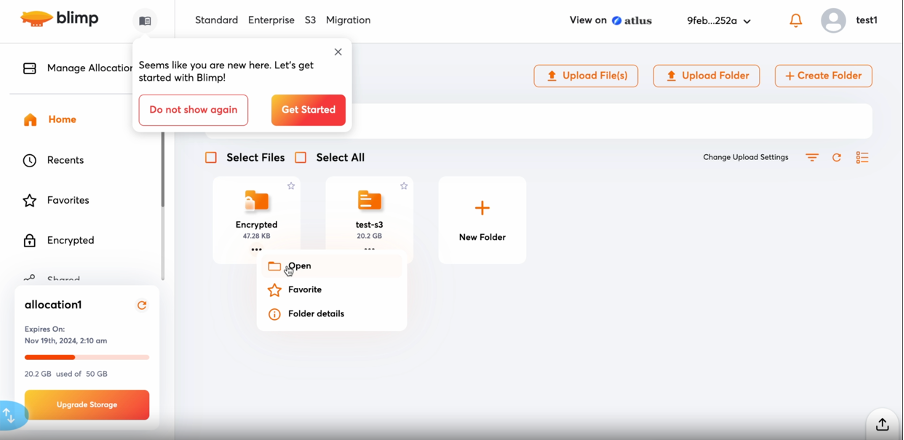Star the Encrypted folder
The height and width of the screenshot is (440, 904).
coord(291,186)
